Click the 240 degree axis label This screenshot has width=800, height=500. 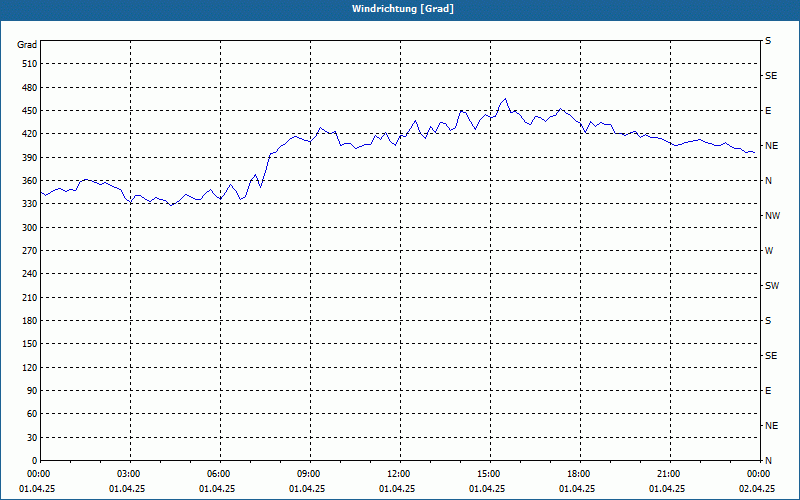[30, 274]
